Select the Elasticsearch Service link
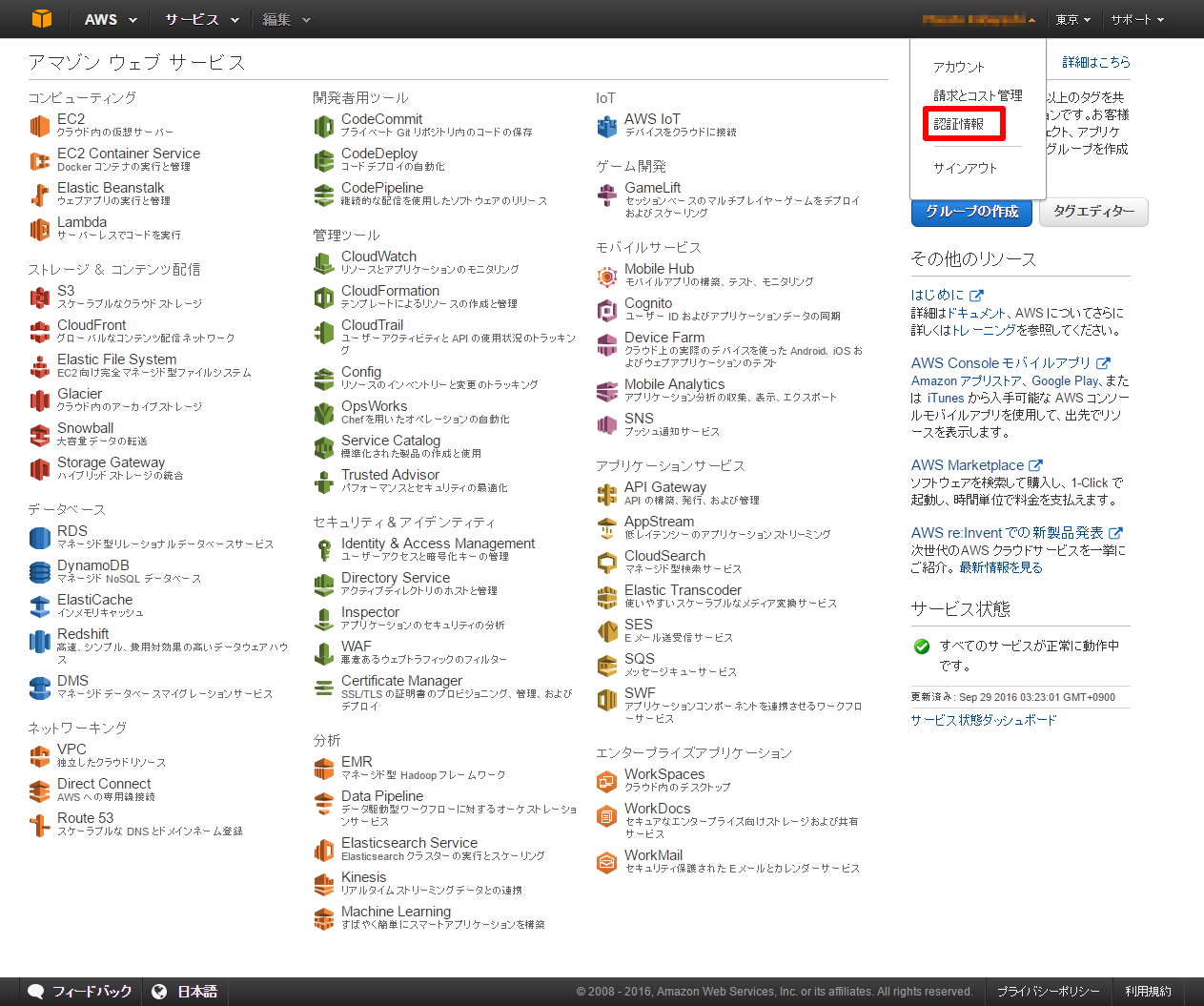 pyautogui.click(x=409, y=843)
